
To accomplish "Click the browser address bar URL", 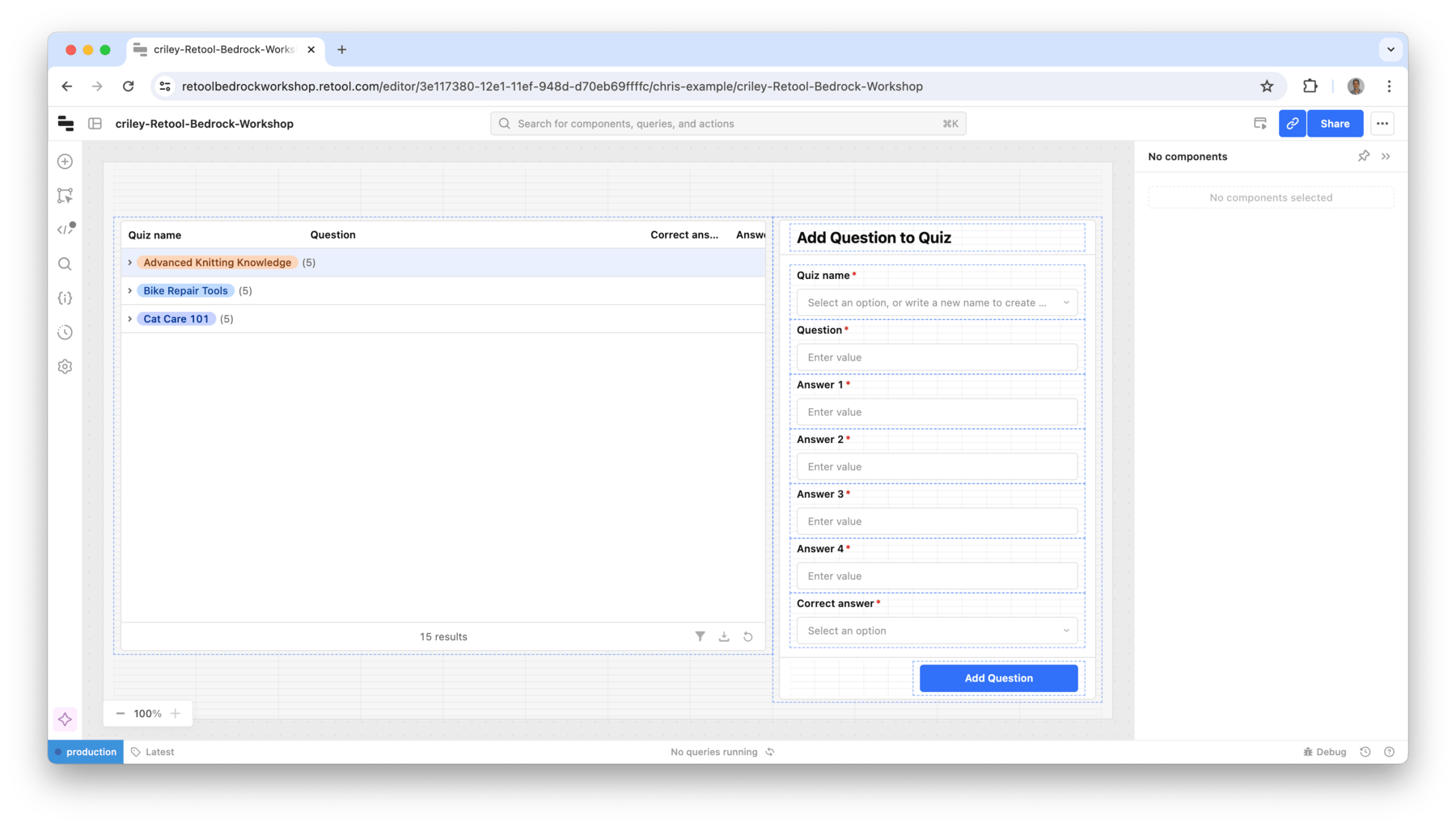I will pos(552,86).
